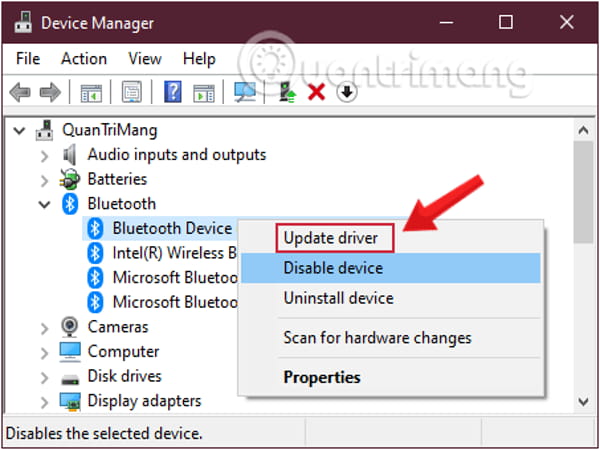Viewport: 600px width, 450px height.
Task: Click the Disk drives icon
Action: tap(70, 379)
